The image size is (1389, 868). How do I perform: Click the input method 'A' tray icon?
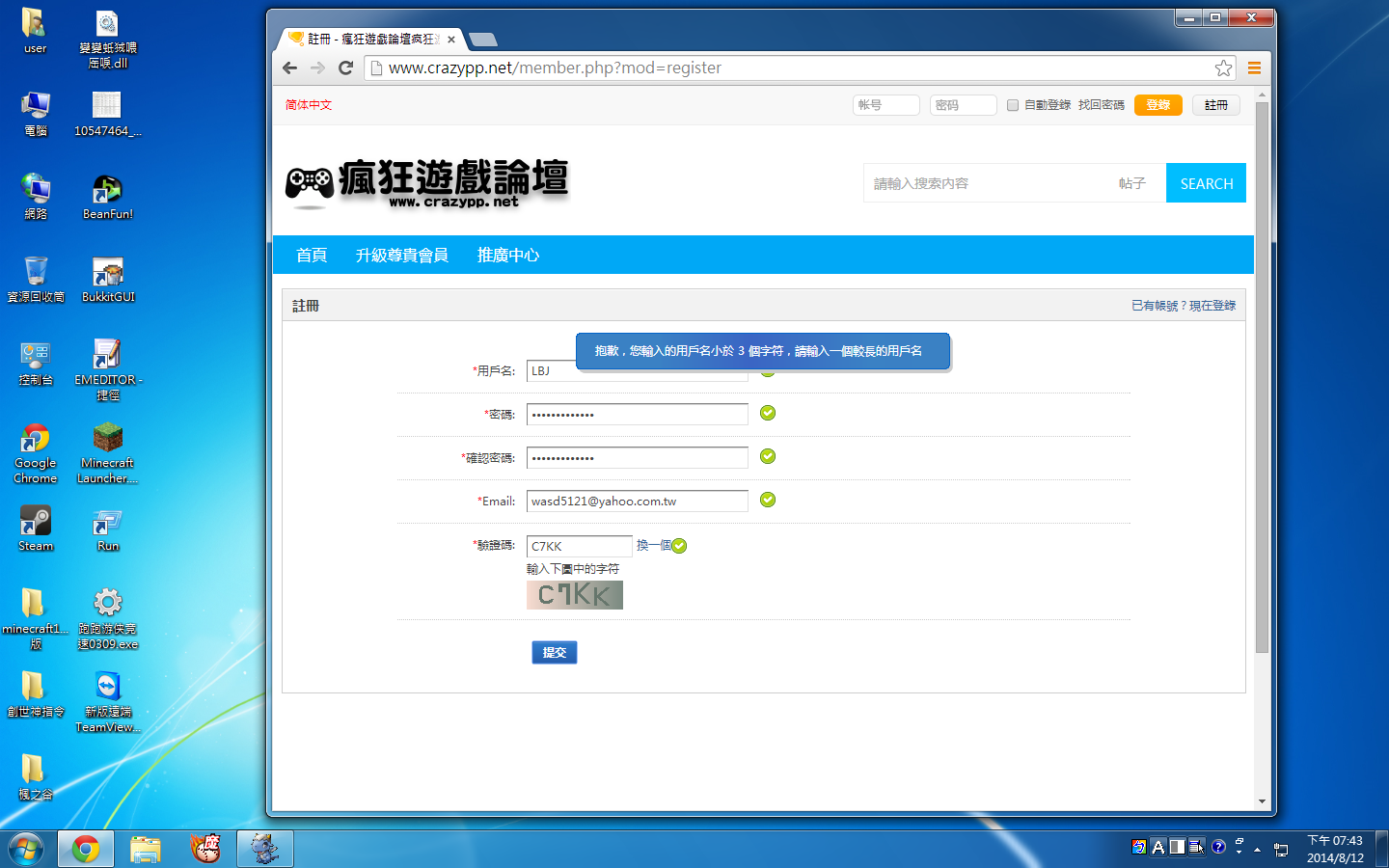(1158, 847)
